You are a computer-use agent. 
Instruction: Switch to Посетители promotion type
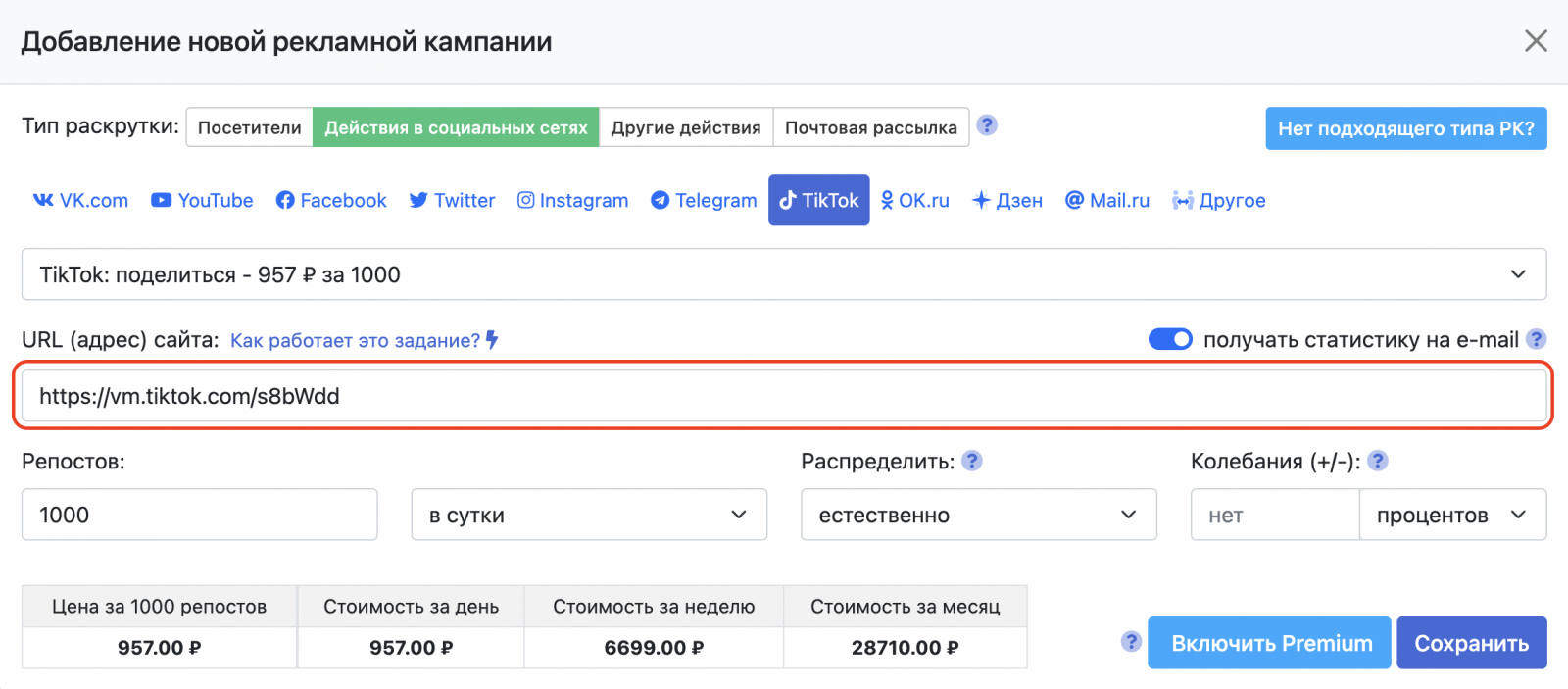pyautogui.click(x=250, y=127)
